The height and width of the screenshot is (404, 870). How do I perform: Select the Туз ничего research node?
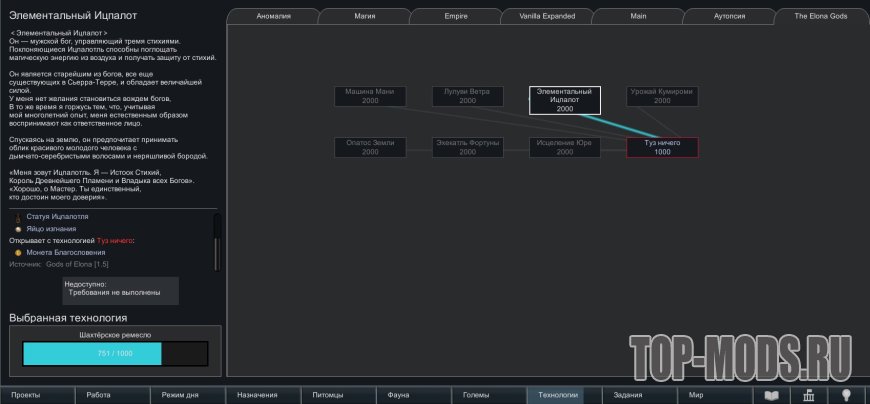(x=662, y=147)
